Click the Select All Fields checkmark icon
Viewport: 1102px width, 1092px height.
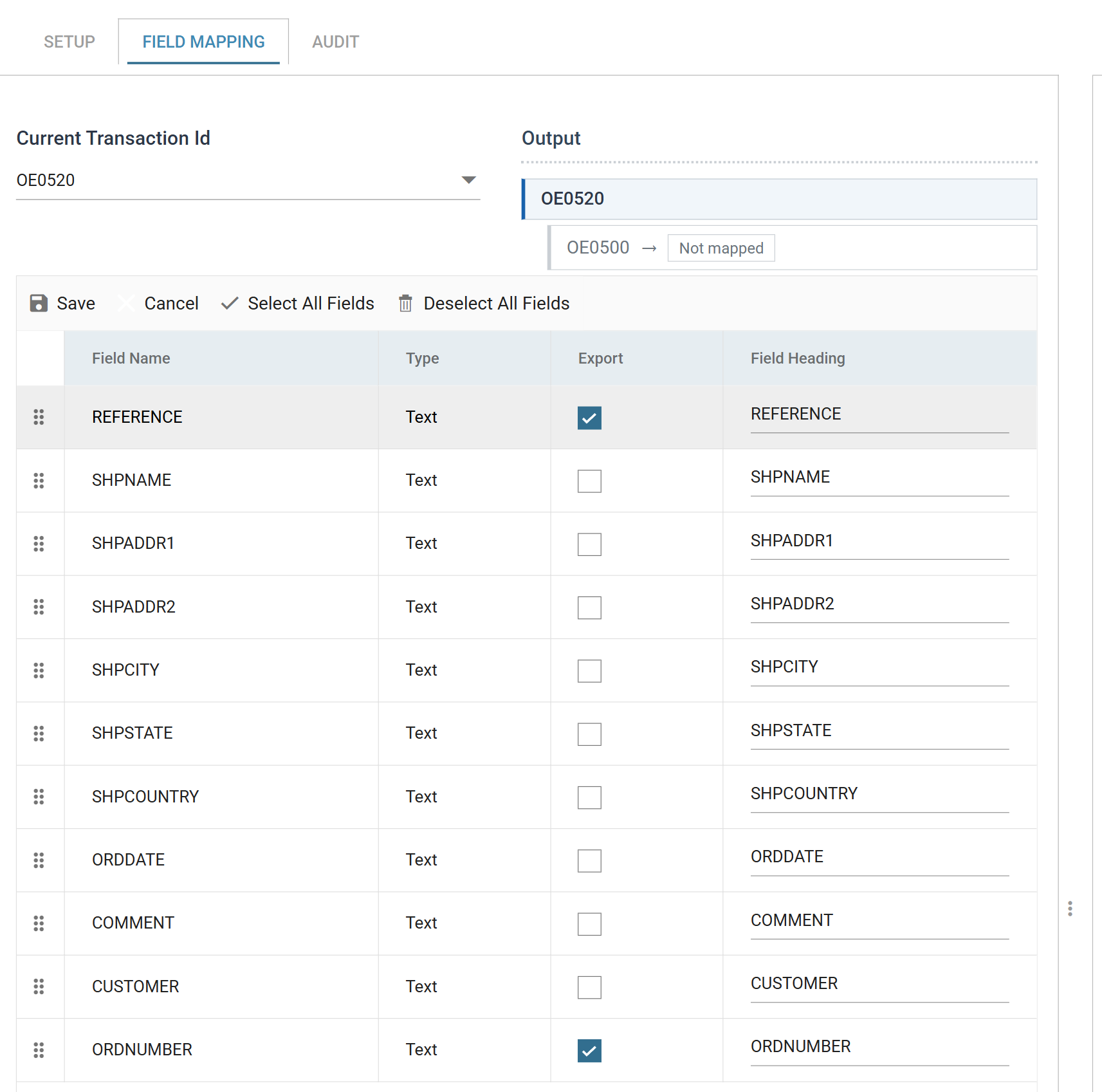coord(230,303)
